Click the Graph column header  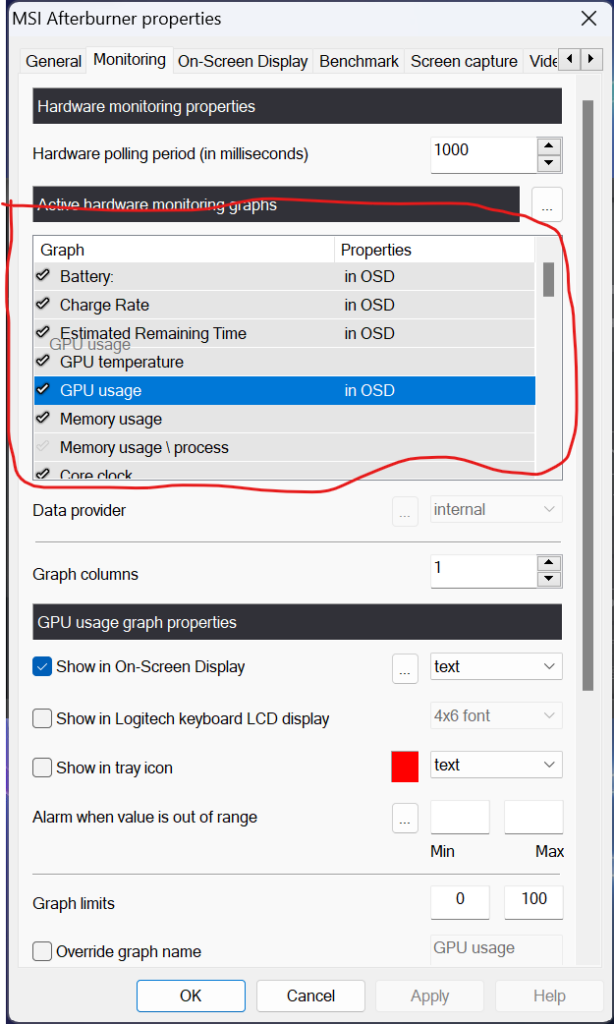coord(184,249)
